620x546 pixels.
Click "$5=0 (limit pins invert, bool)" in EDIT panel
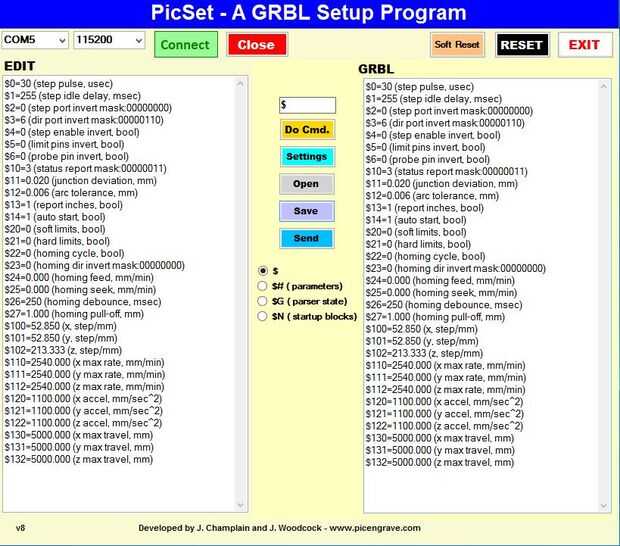64,145
